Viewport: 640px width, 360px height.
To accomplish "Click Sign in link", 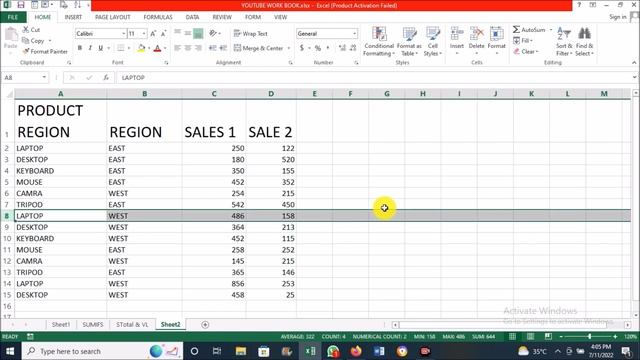I will (x=618, y=17).
